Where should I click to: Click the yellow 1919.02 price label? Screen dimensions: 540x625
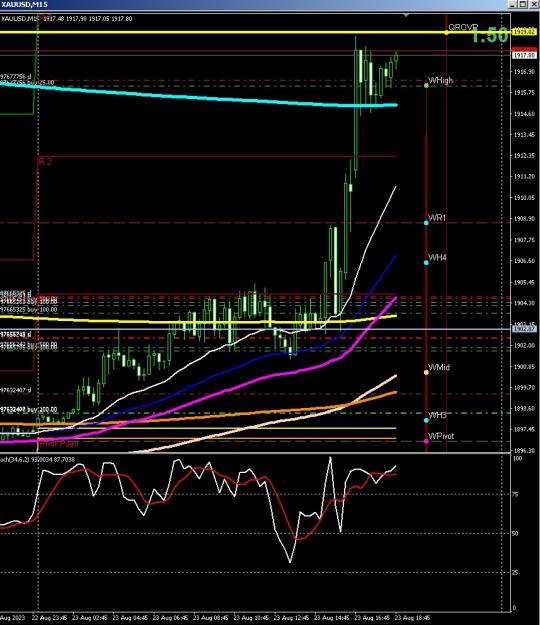tap(524, 31)
